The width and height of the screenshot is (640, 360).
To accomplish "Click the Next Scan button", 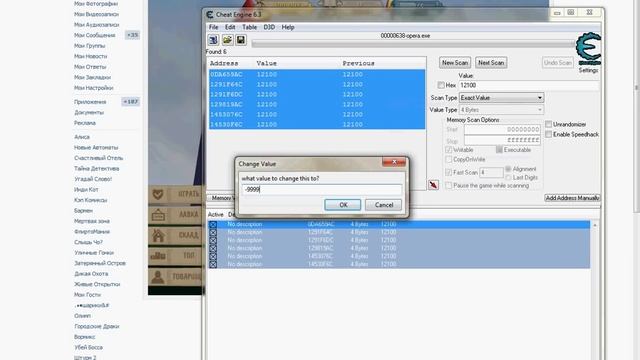I will point(491,63).
